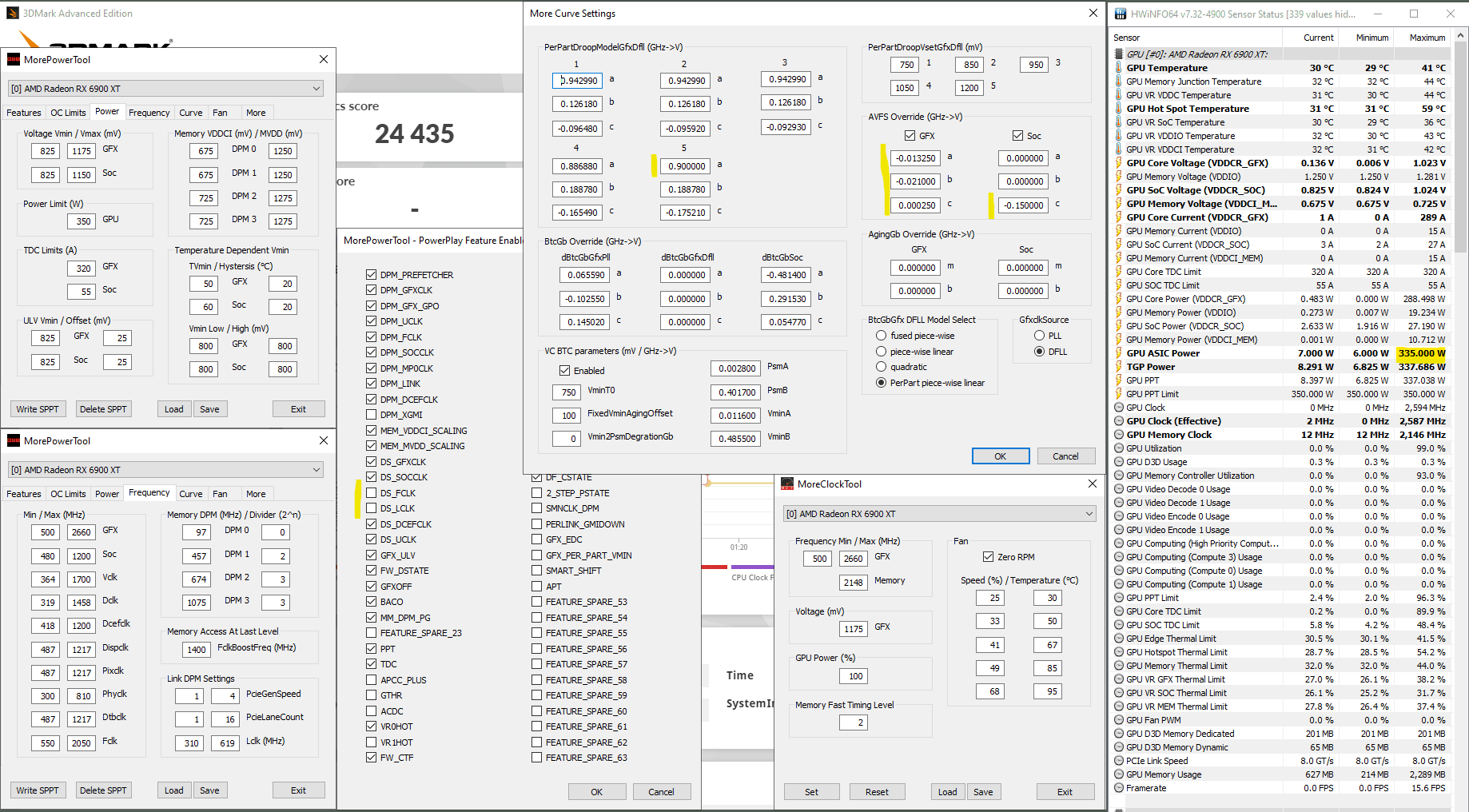Image resolution: width=1469 pixels, height=812 pixels.
Task: Click the clock icon beside GPU Memory Clock
Action: click(x=1119, y=435)
